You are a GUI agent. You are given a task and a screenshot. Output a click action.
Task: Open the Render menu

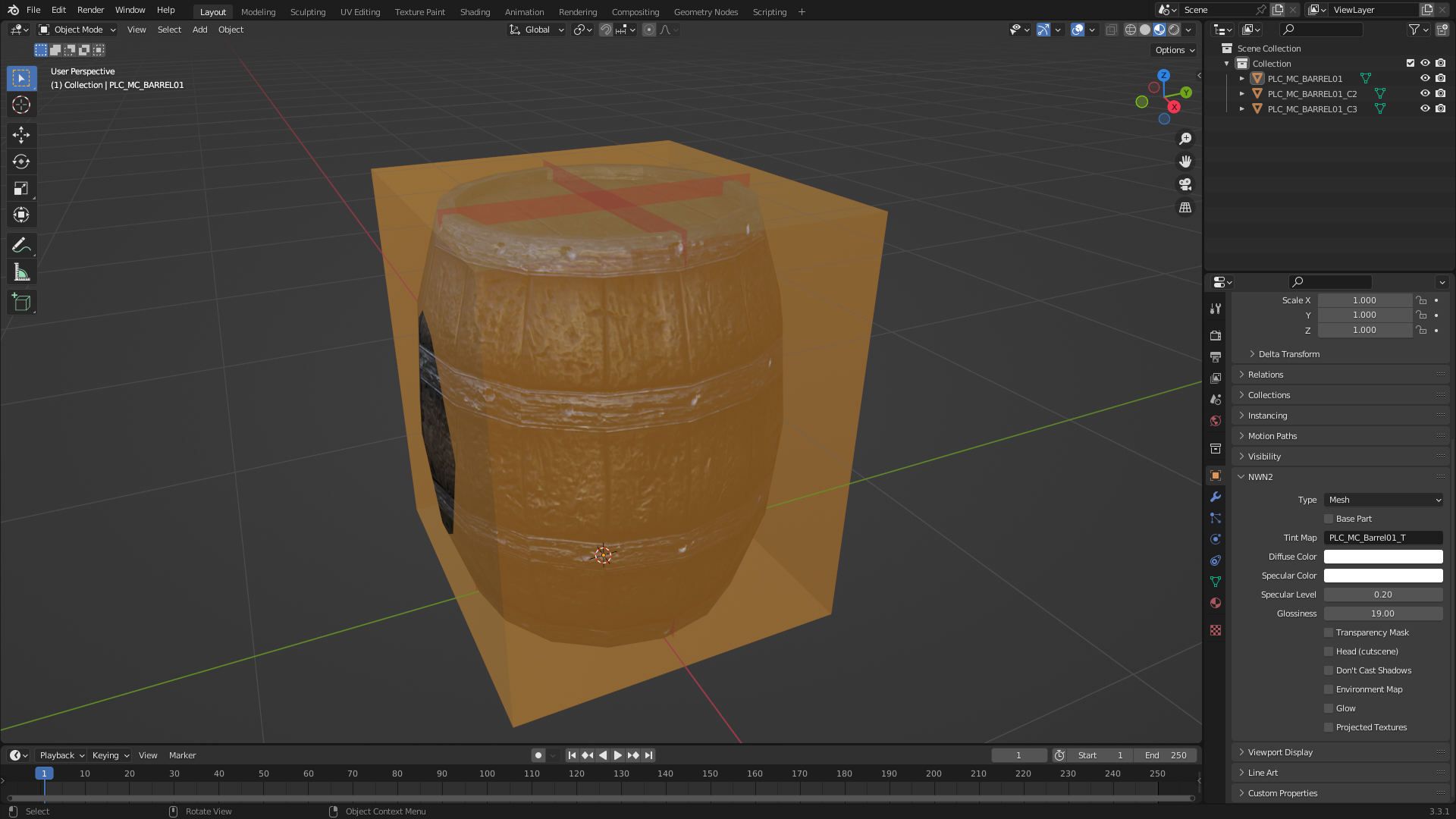coord(90,10)
